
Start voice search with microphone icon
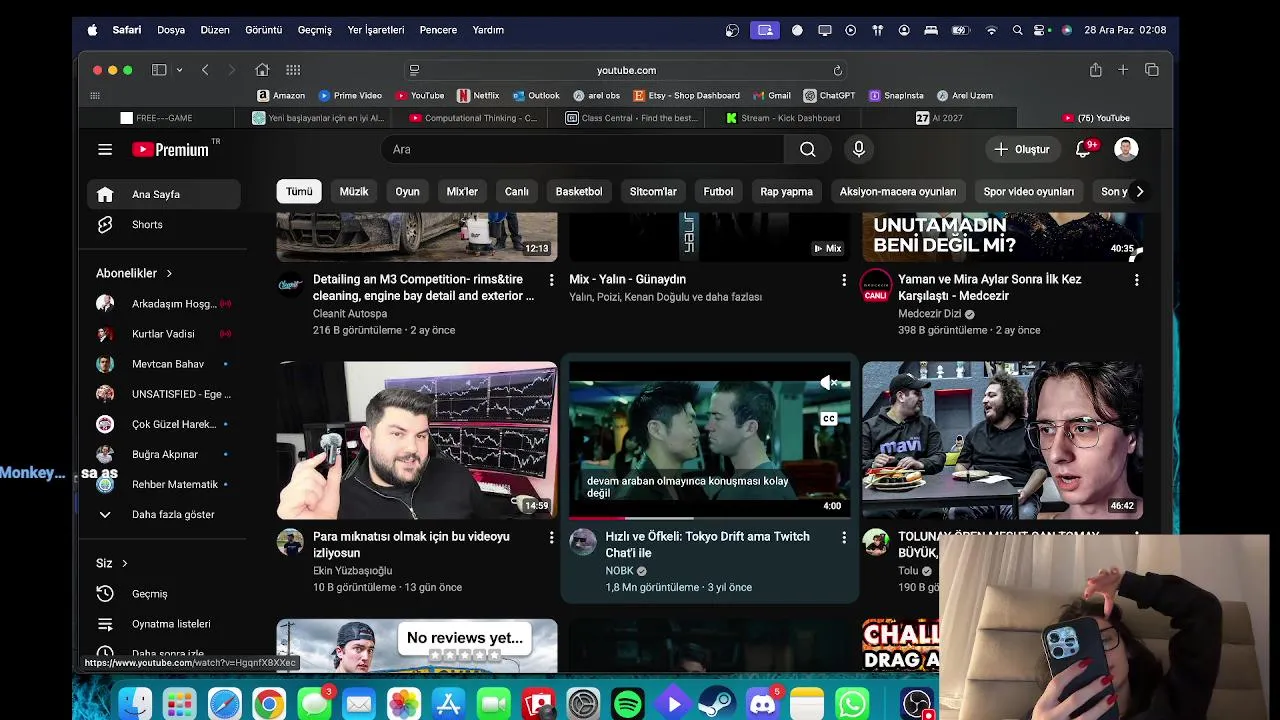[858, 150]
